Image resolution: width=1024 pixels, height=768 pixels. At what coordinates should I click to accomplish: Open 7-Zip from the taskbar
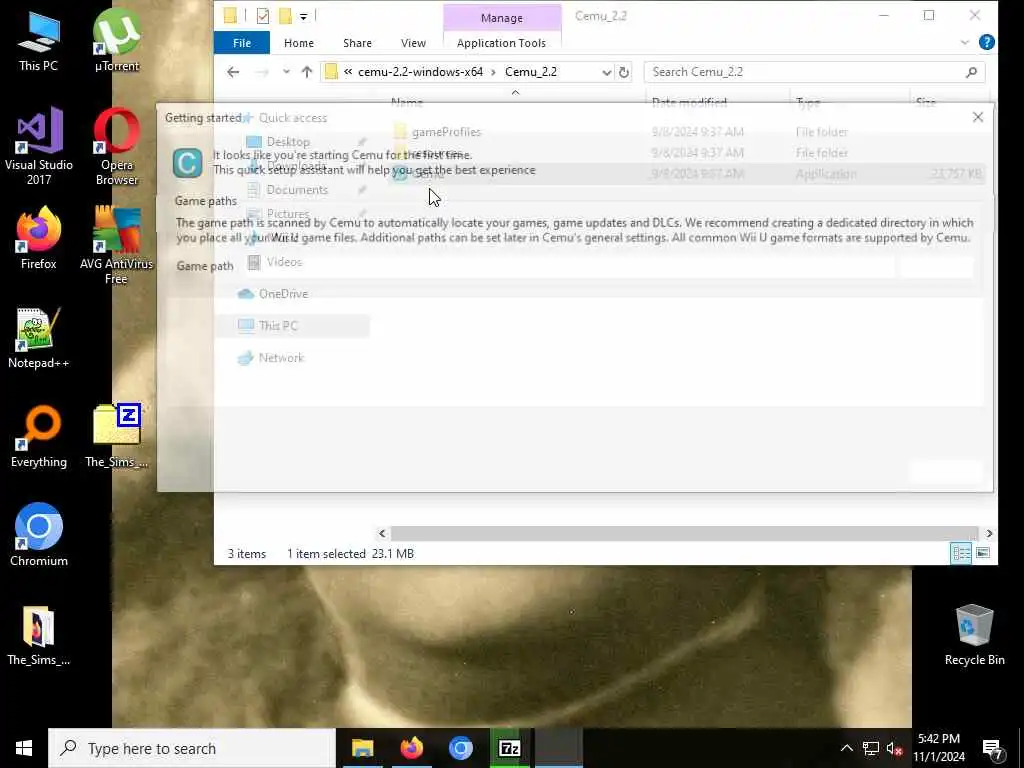click(x=509, y=748)
